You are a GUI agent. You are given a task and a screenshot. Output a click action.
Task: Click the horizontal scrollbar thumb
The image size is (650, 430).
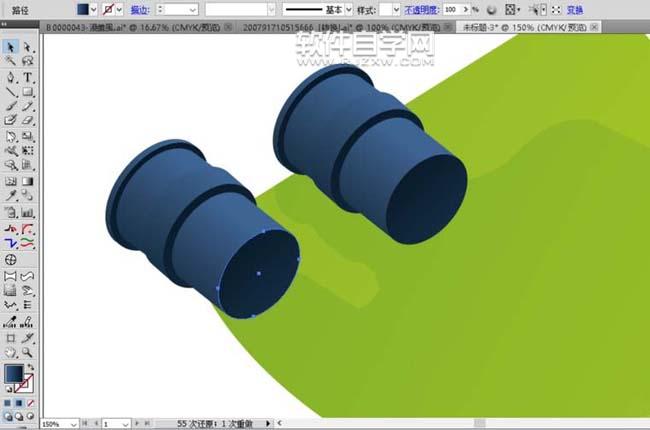(x=480, y=423)
